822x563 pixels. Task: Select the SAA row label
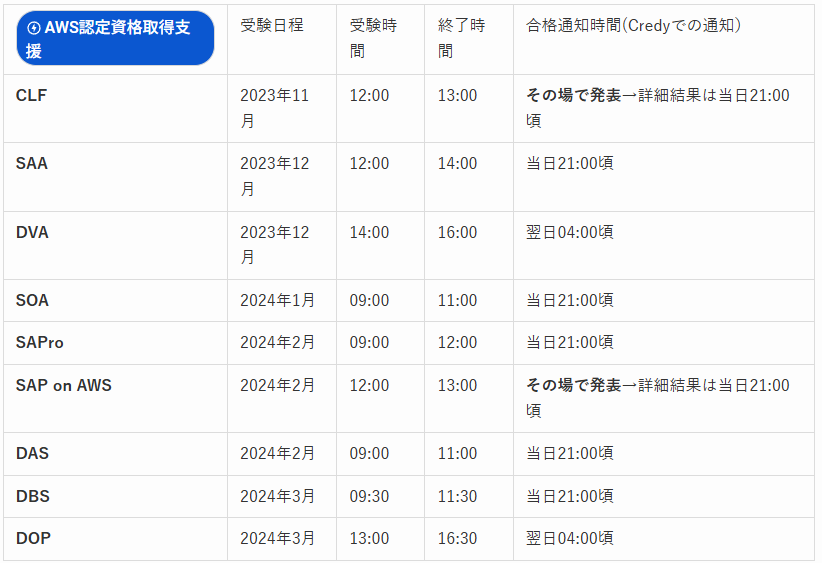(x=32, y=164)
